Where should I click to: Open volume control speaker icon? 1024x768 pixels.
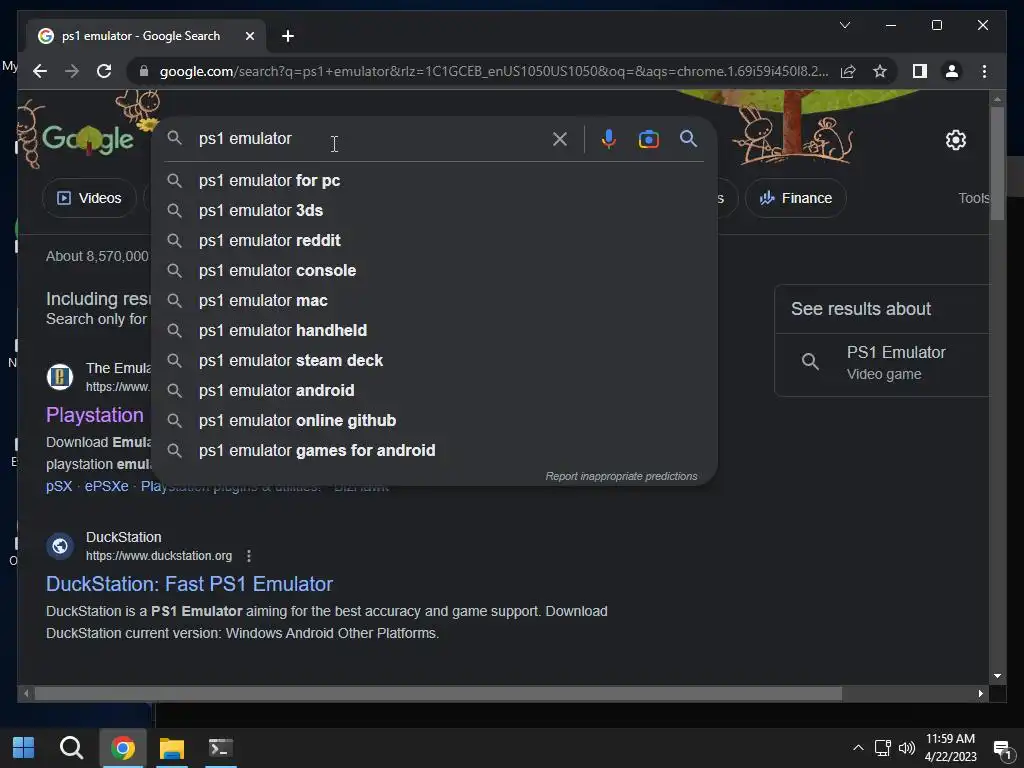click(907, 748)
